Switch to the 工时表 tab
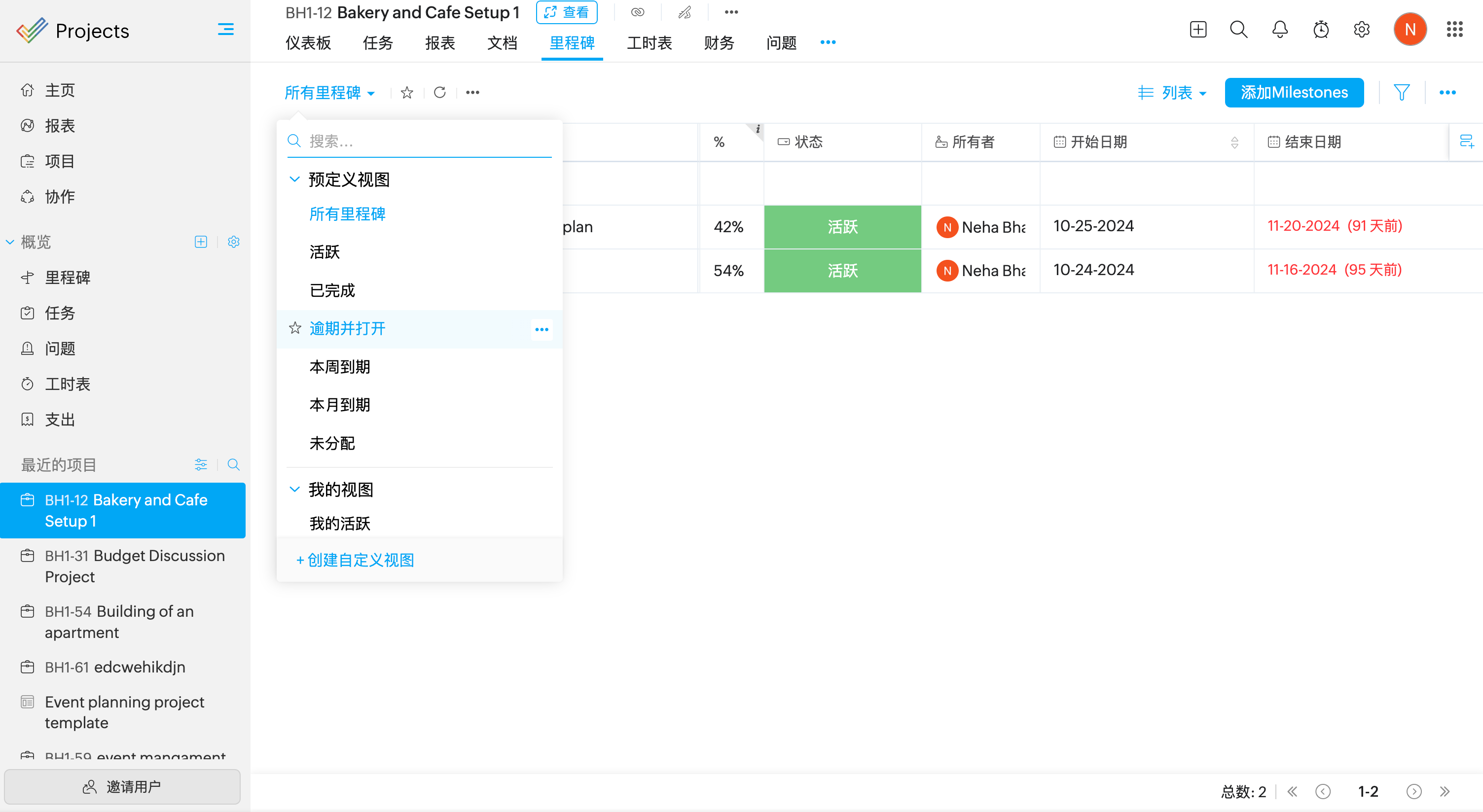Screen dimensions: 1483x812 pos(649,43)
